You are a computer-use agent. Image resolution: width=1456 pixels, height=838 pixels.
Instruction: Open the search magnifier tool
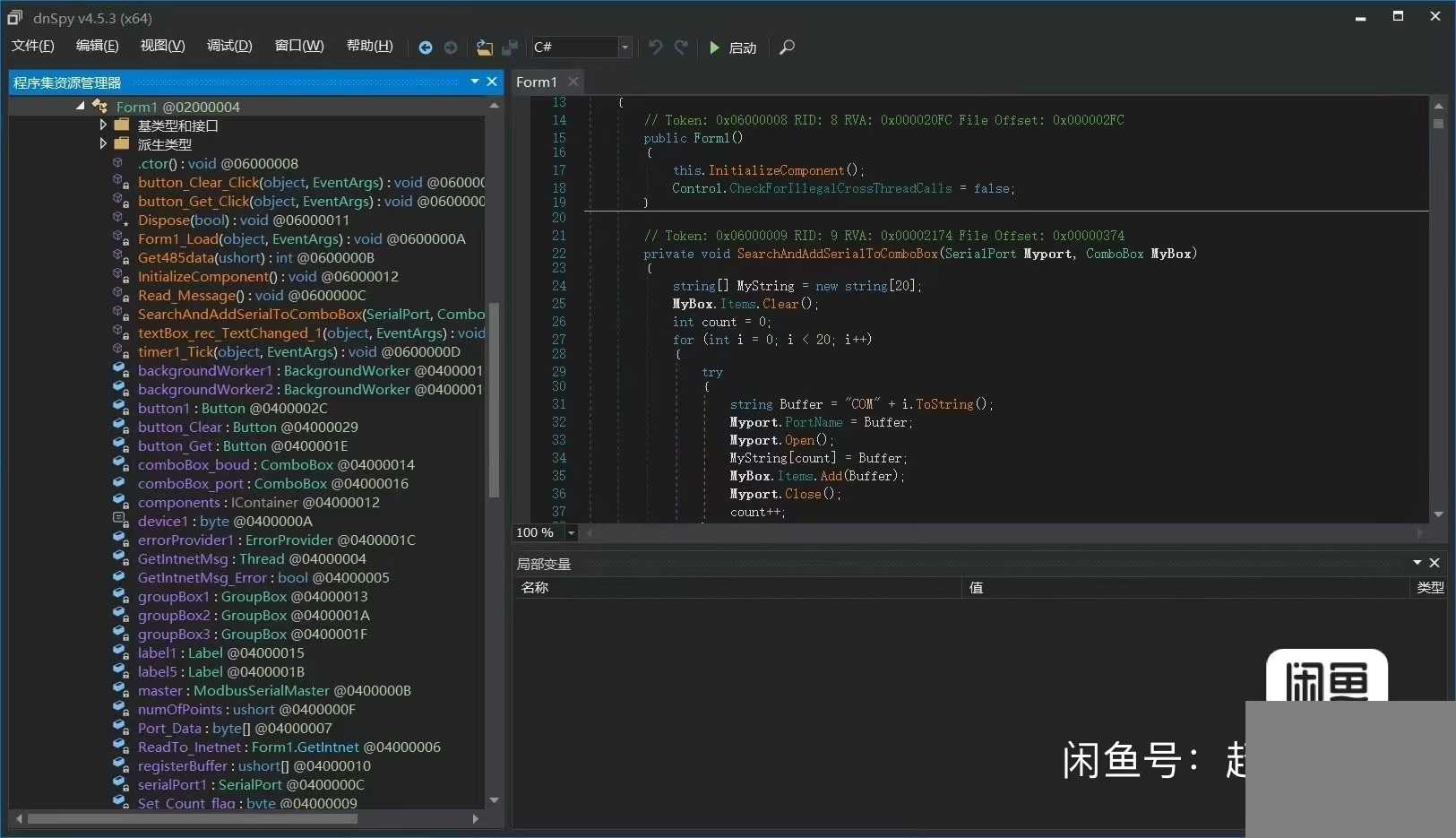787,48
